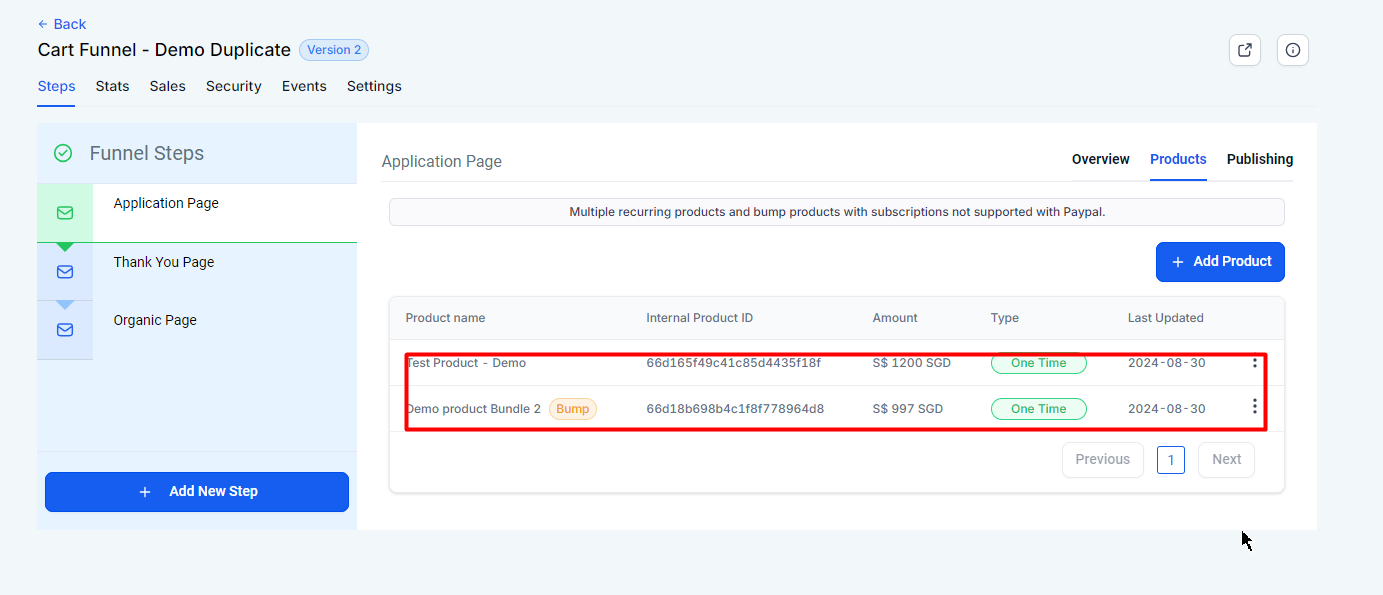
Task: Go to the funnel Settings tab
Action: [x=374, y=86]
